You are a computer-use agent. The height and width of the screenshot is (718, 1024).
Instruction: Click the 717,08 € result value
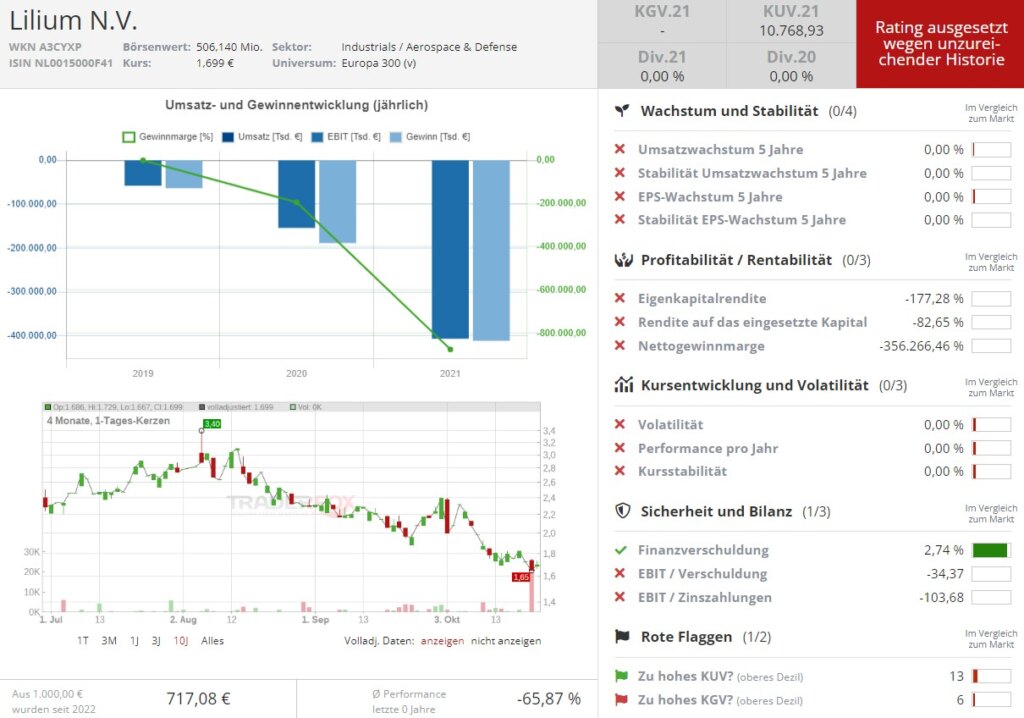tap(199, 699)
